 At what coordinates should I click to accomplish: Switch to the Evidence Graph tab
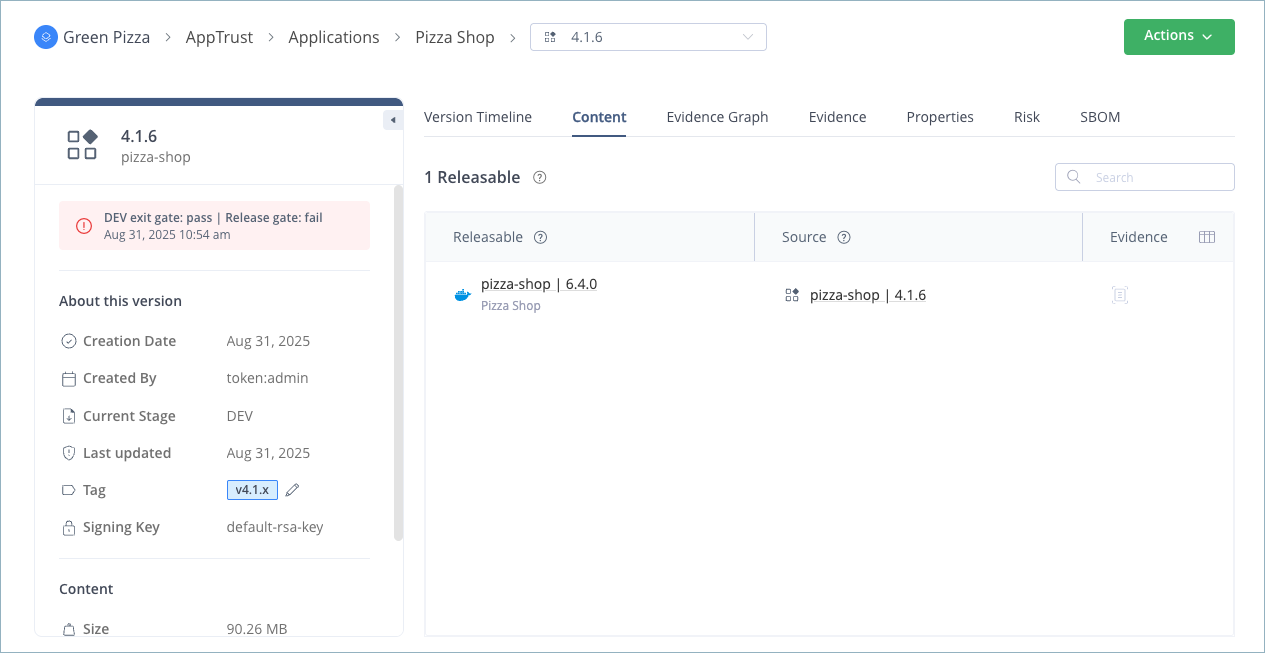coord(717,117)
